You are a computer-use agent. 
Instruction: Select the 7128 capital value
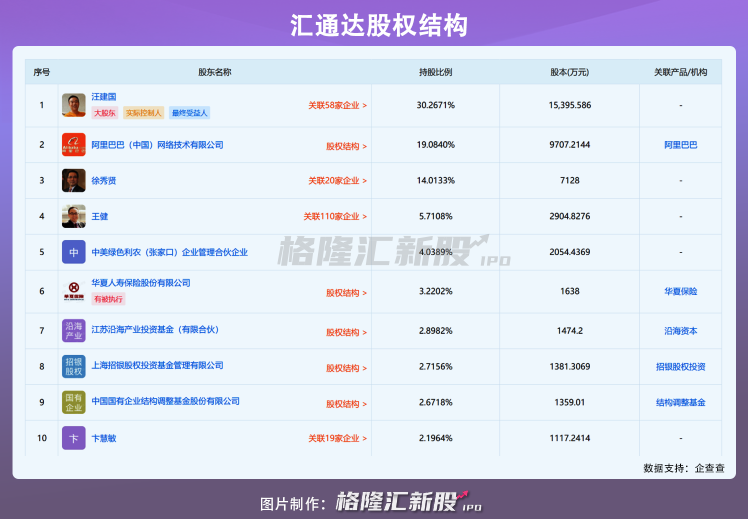pyautogui.click(x=570, y=180)
